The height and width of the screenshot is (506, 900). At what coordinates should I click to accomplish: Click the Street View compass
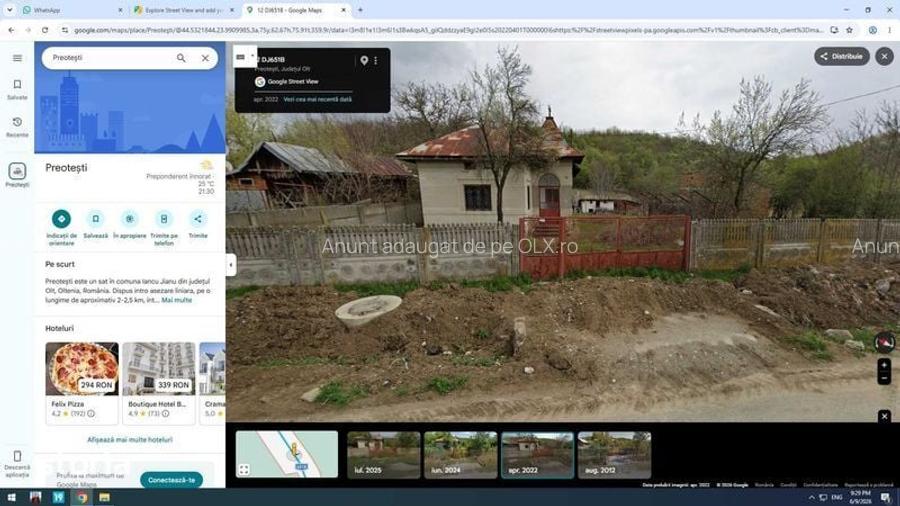[x=885, y=342]
